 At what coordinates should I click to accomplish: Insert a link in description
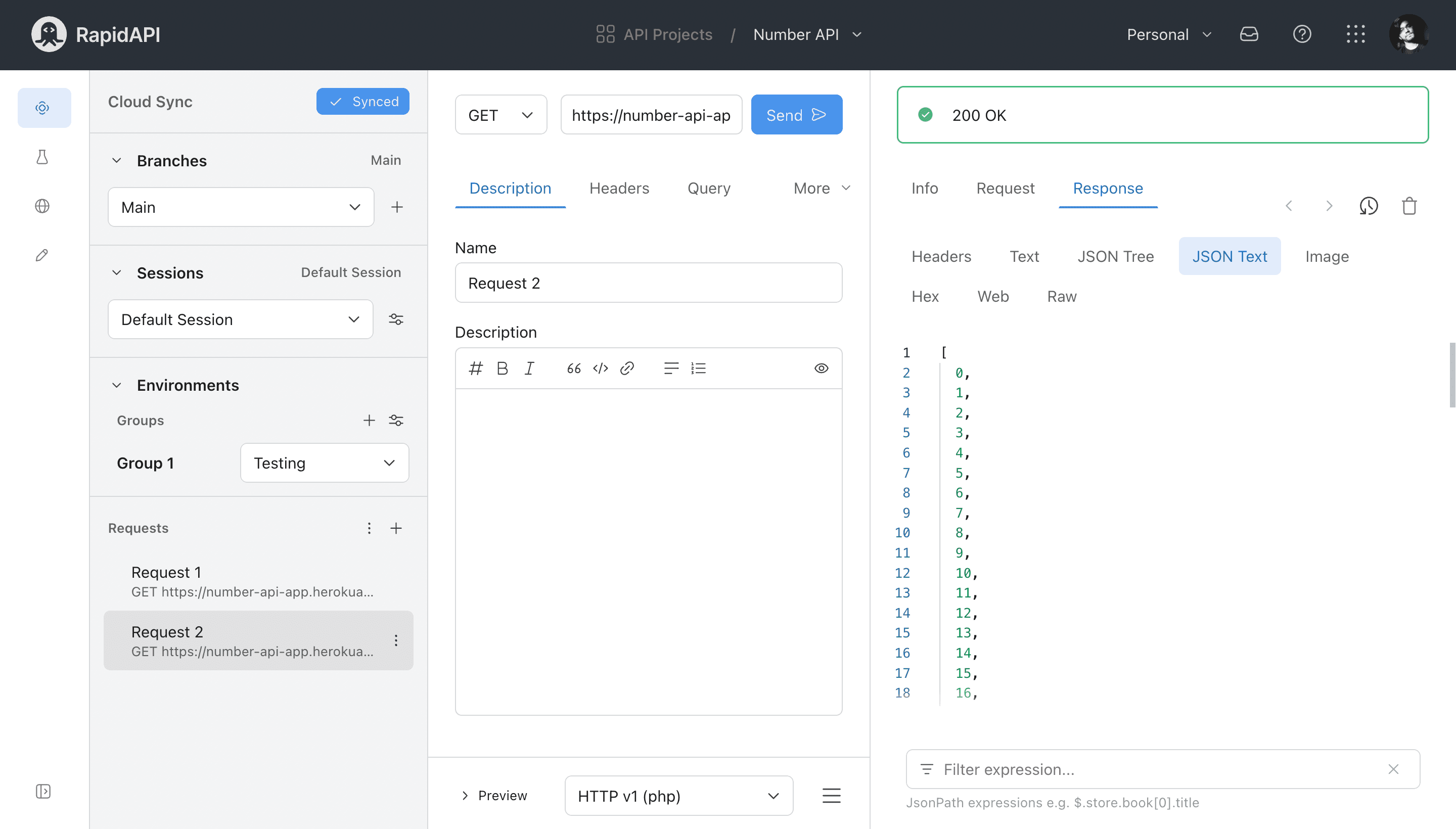pyautogui.click(x=627, y=369)
